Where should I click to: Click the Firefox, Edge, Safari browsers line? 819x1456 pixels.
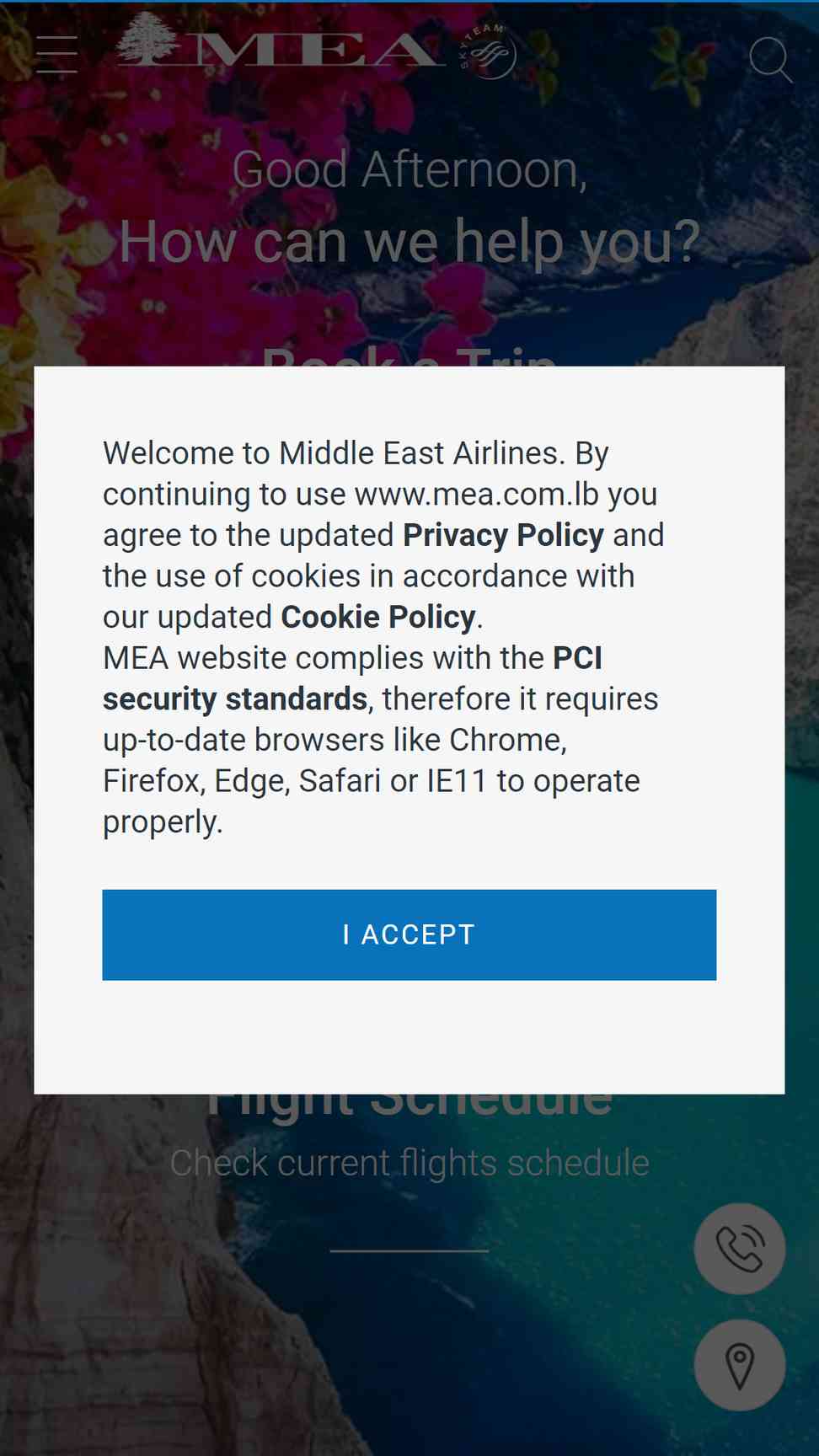tap(372, 781)
